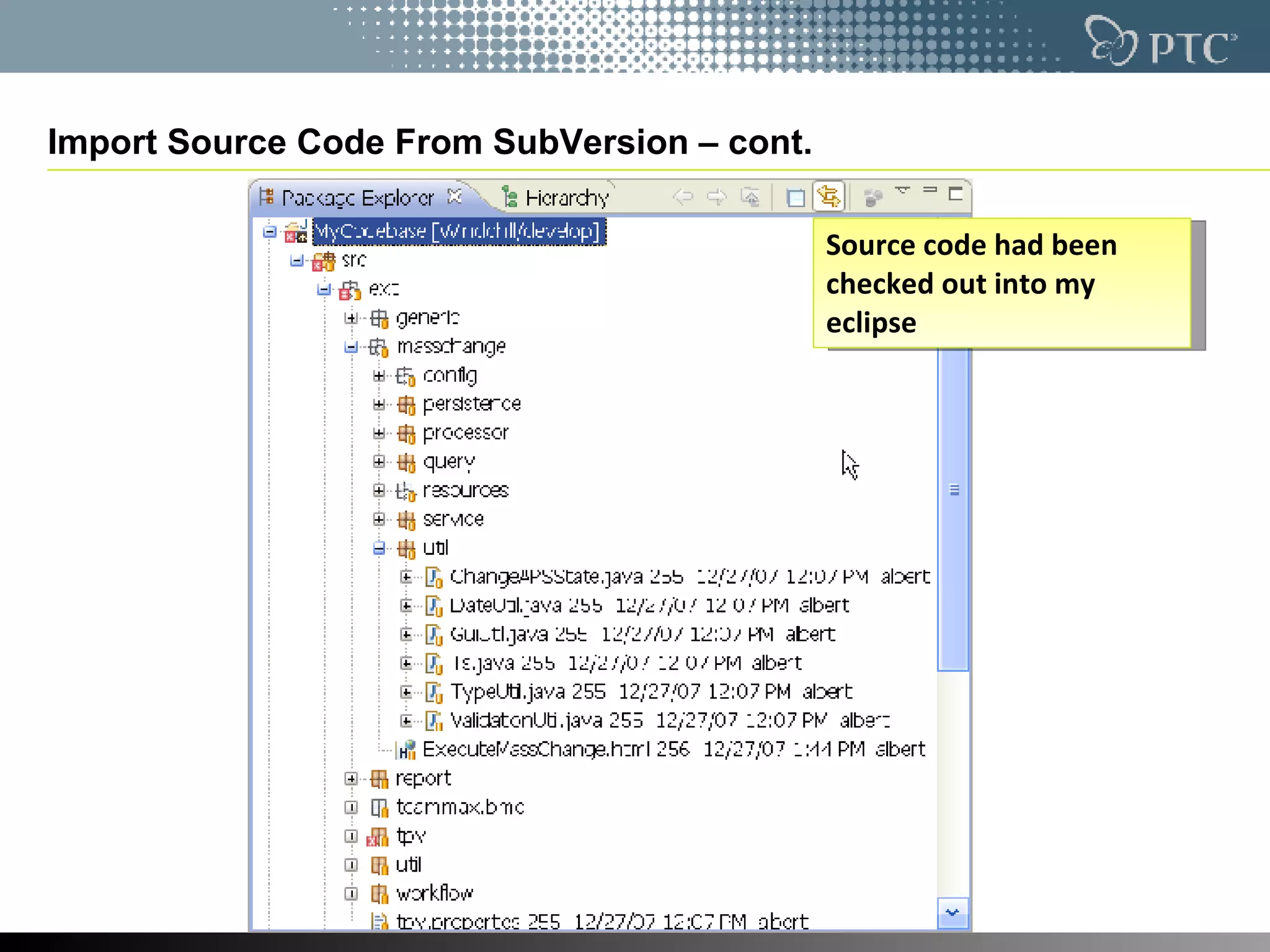Collapse the MyCodebase project node
The image size is (1270, 952).
[x=269, y=232]
